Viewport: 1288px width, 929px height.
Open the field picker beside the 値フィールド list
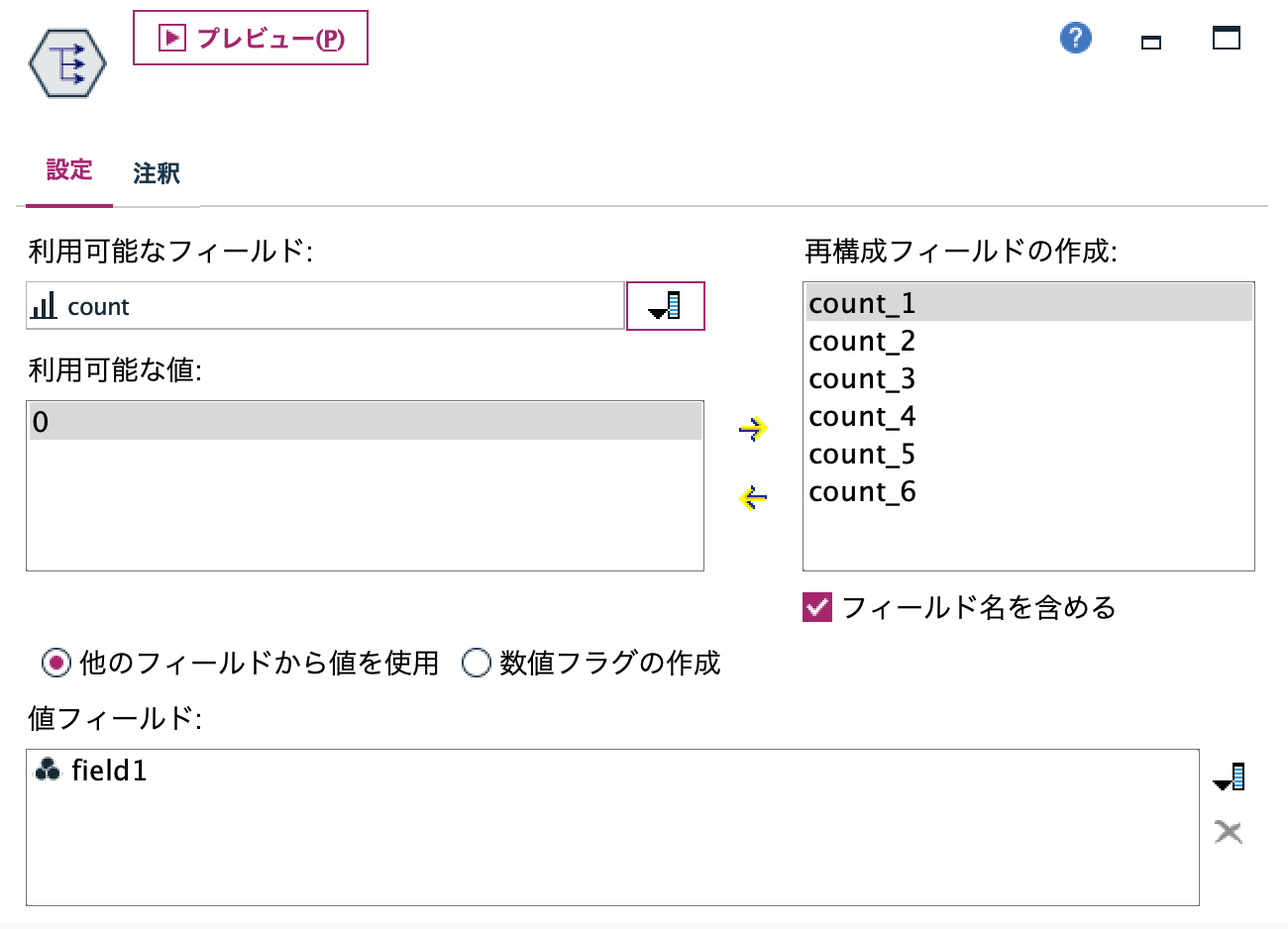click(1229, 776)
